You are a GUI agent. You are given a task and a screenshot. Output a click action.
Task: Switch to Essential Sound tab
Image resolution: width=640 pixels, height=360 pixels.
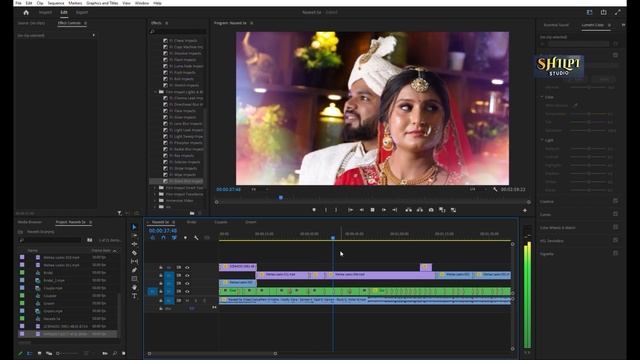[556, 25]
